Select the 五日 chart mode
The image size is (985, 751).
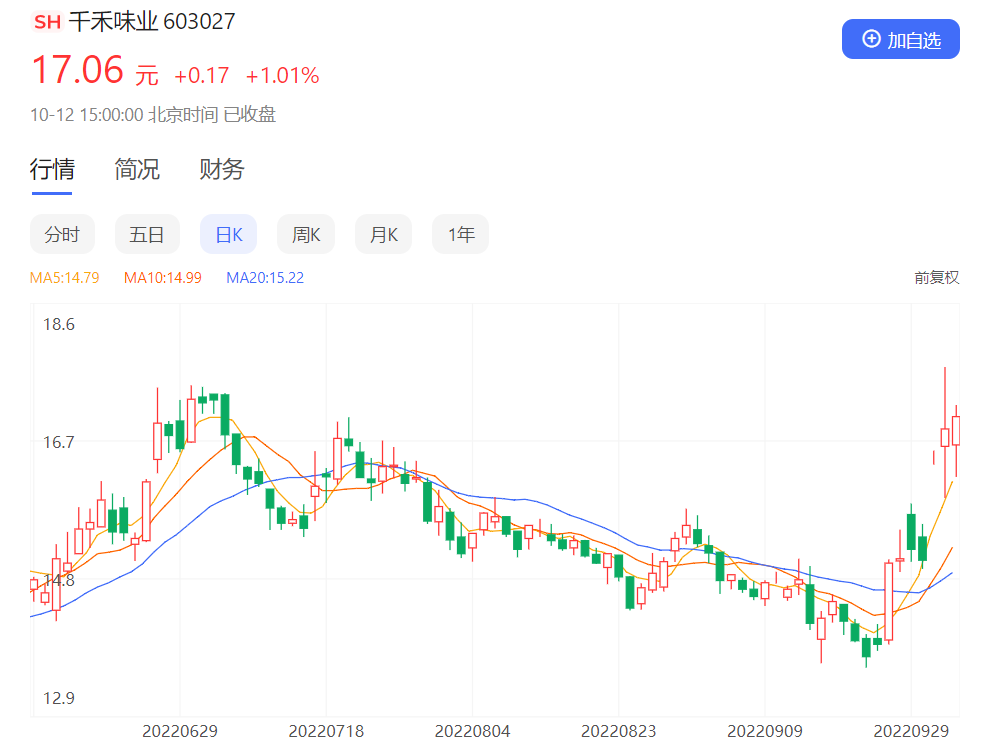click(x=147, y=234)
